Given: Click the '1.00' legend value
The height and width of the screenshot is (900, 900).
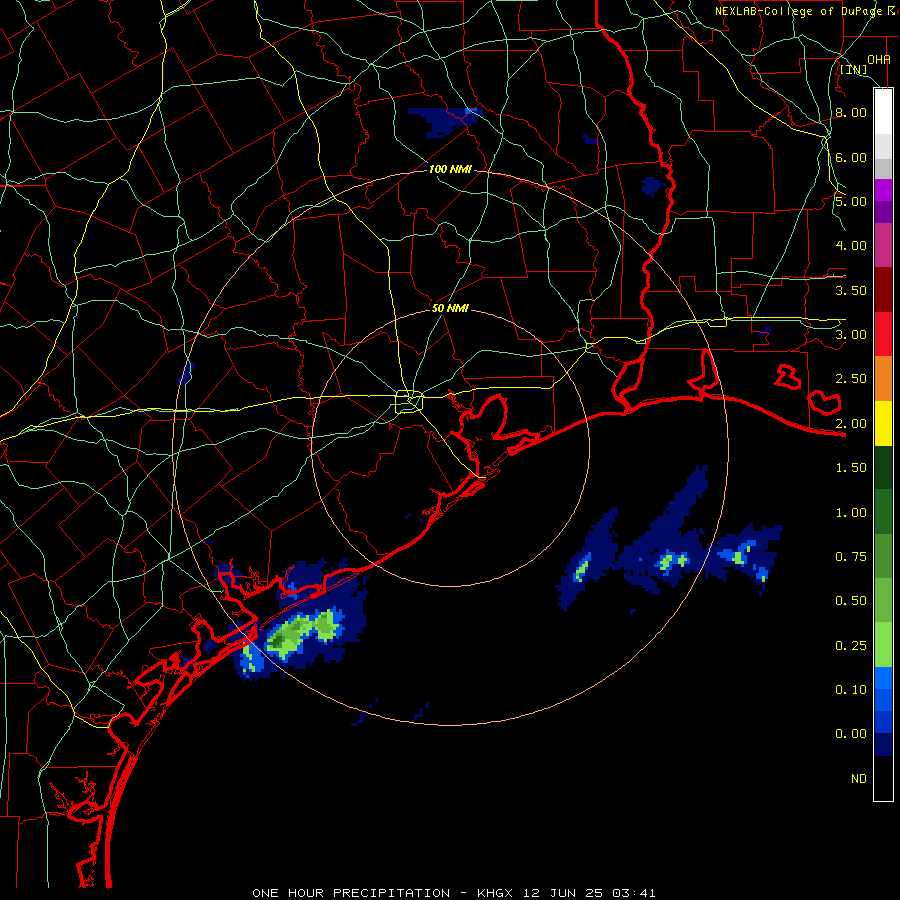Looking at the screenshot, I should click(x=851, y=512).
